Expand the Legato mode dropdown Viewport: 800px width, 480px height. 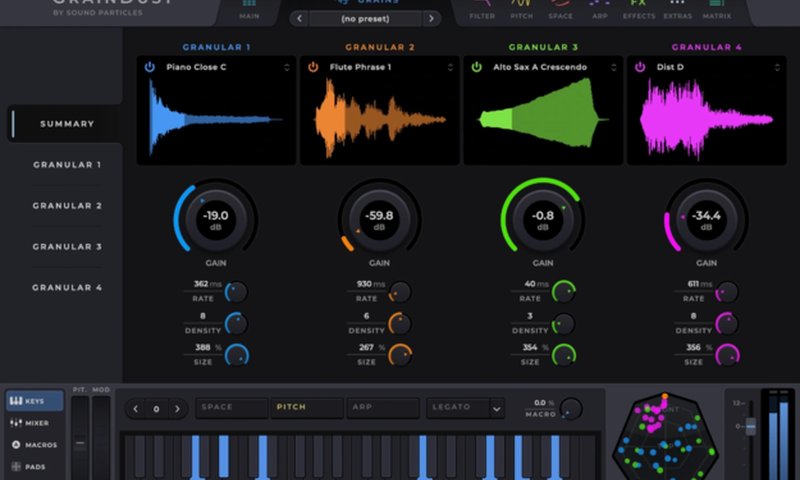pyautogui.click(x=496, y=408)
